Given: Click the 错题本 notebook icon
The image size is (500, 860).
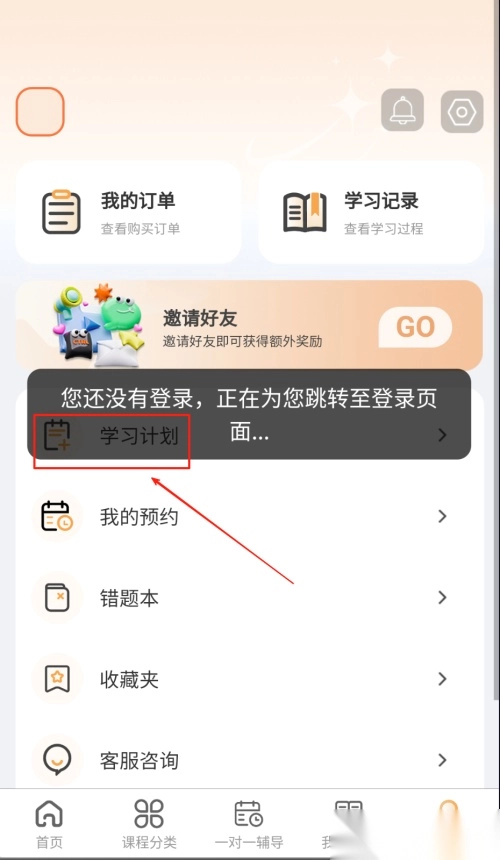Looking at the screenshot, I should [x=57, y=597].
